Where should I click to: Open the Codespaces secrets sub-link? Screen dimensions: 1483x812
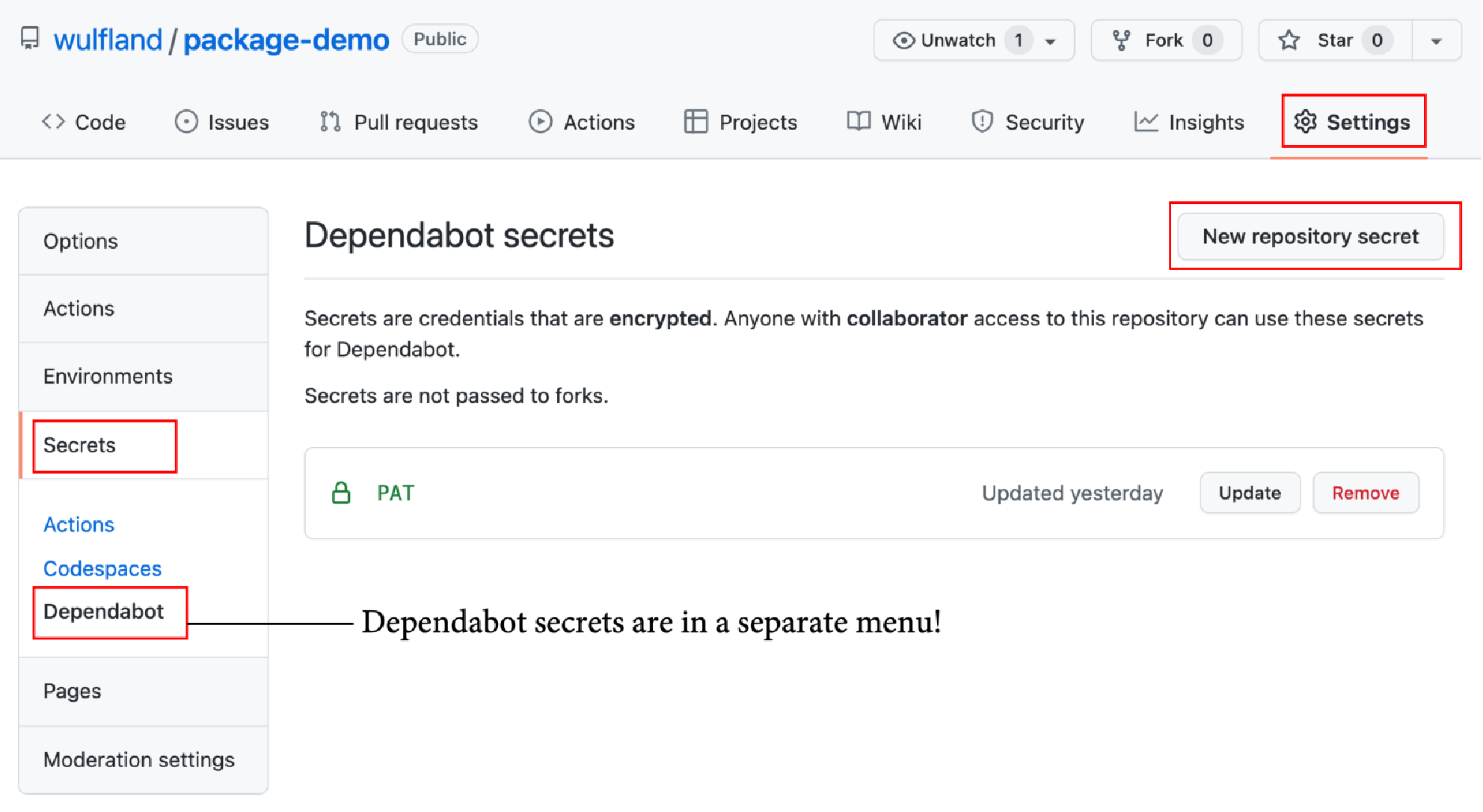pos(102,569)
